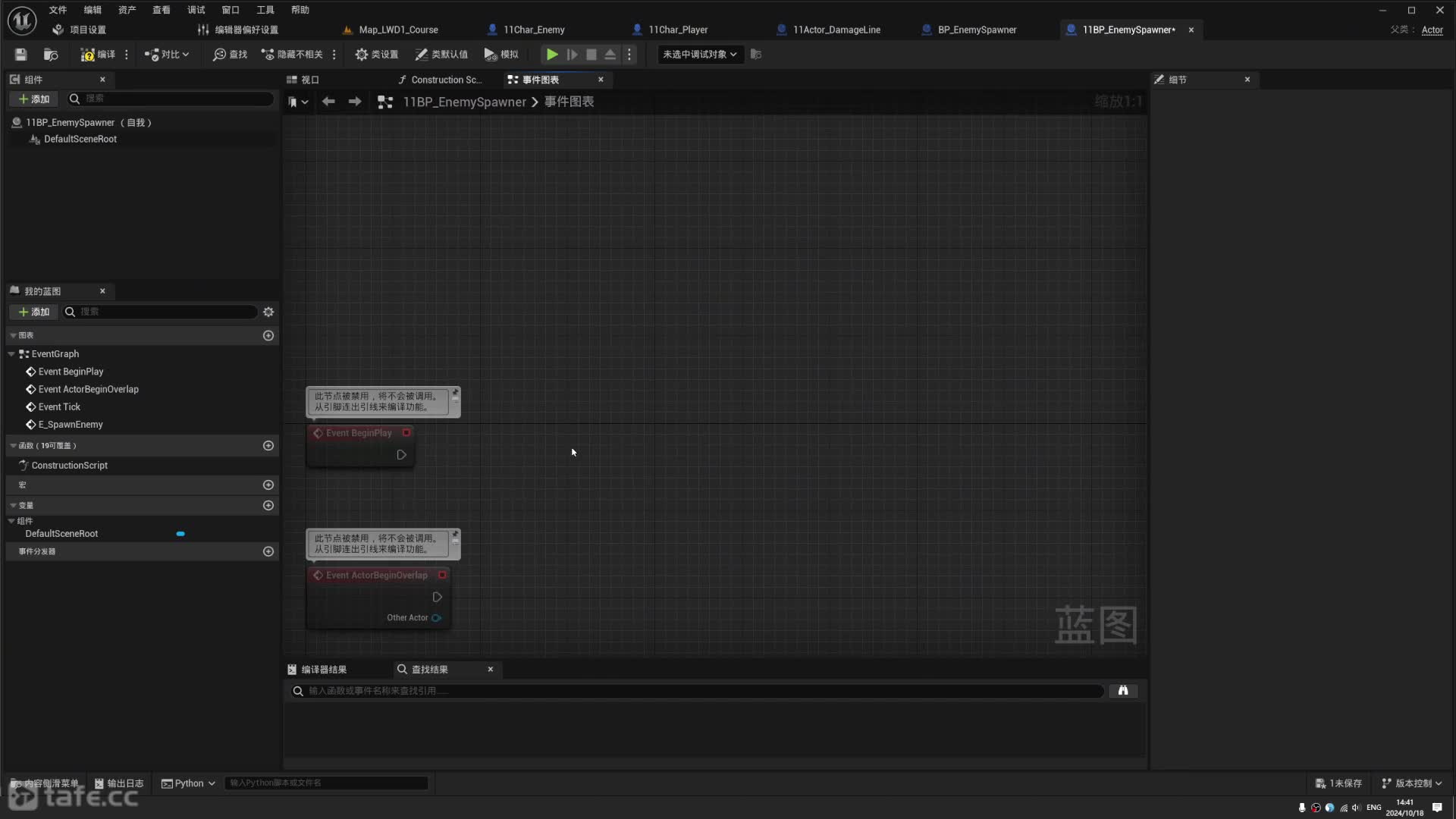This screenshot has width=1456, height=819.
Task: Collapse the EventGraph tree item
Action: pyautogui.click(x=11, y=354)
